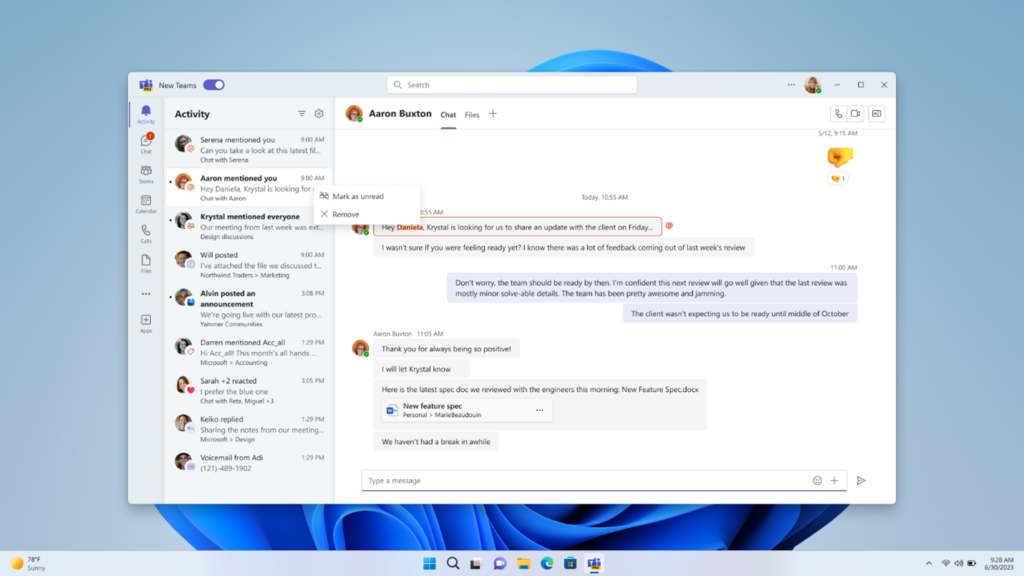This screenshot has width=1024, height=576.
Task: Open the chat details side pane icon
Action: tap(876, 114)
